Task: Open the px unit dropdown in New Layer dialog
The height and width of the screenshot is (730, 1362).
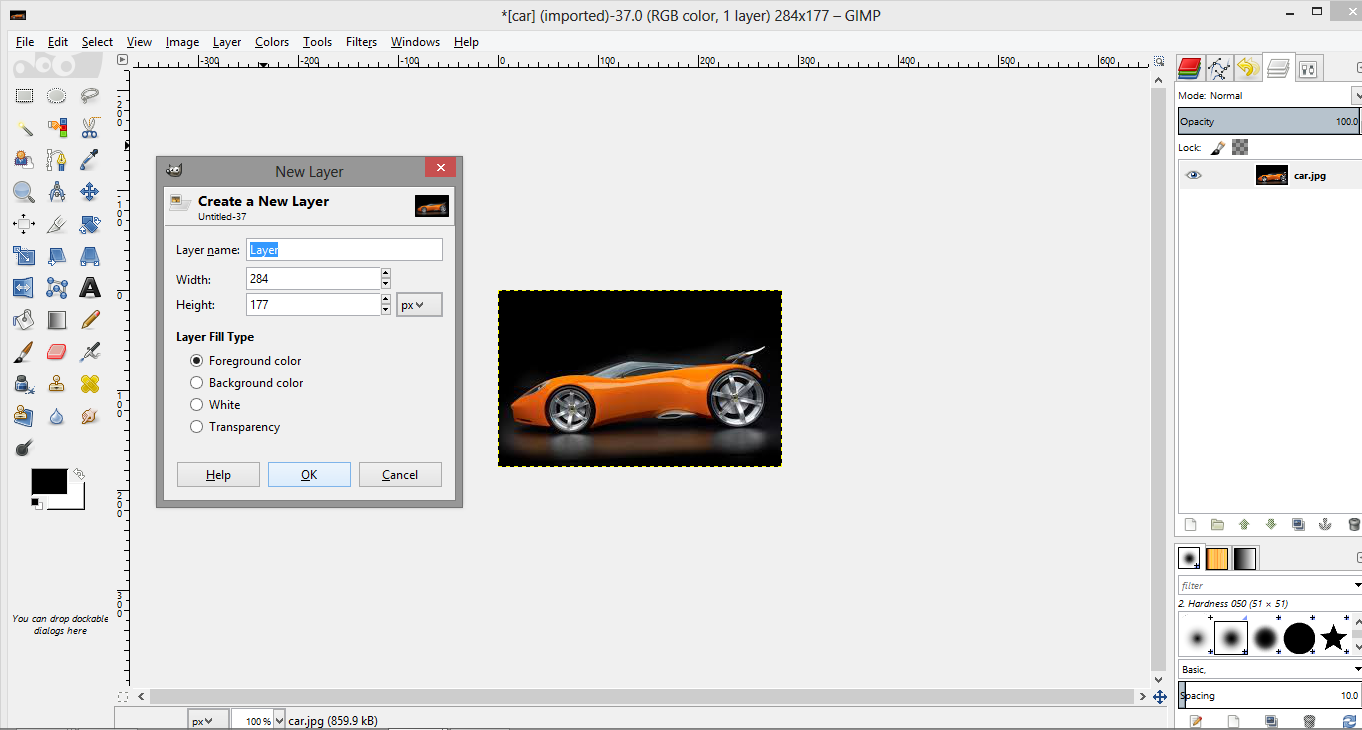Action: click(420, 305)
